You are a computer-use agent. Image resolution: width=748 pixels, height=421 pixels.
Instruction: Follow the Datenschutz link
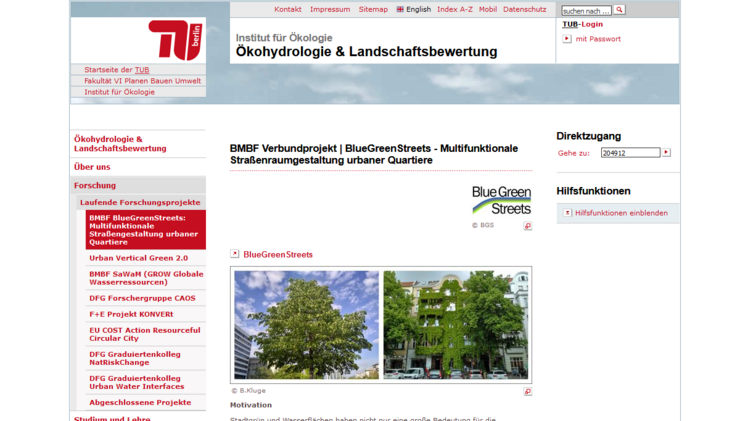coord(525,9)
